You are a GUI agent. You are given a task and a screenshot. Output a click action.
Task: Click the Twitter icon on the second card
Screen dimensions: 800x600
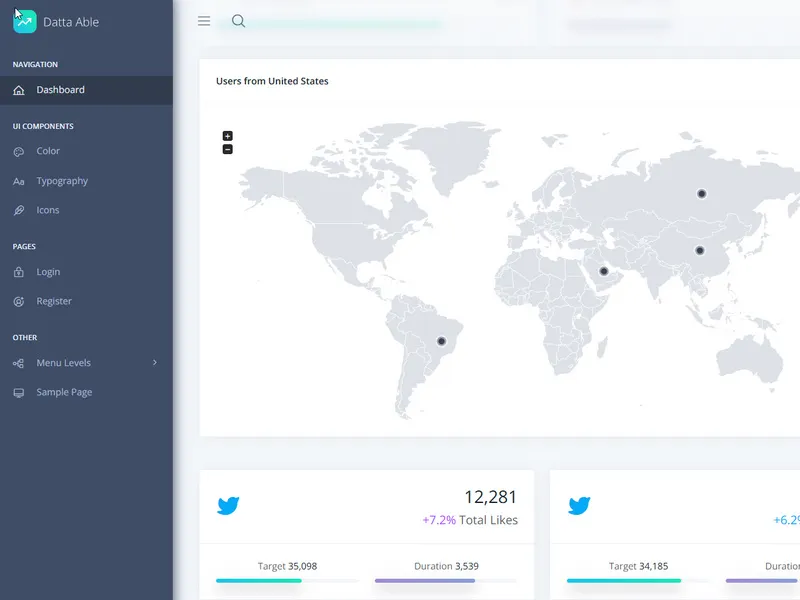(x=579, y=505)
